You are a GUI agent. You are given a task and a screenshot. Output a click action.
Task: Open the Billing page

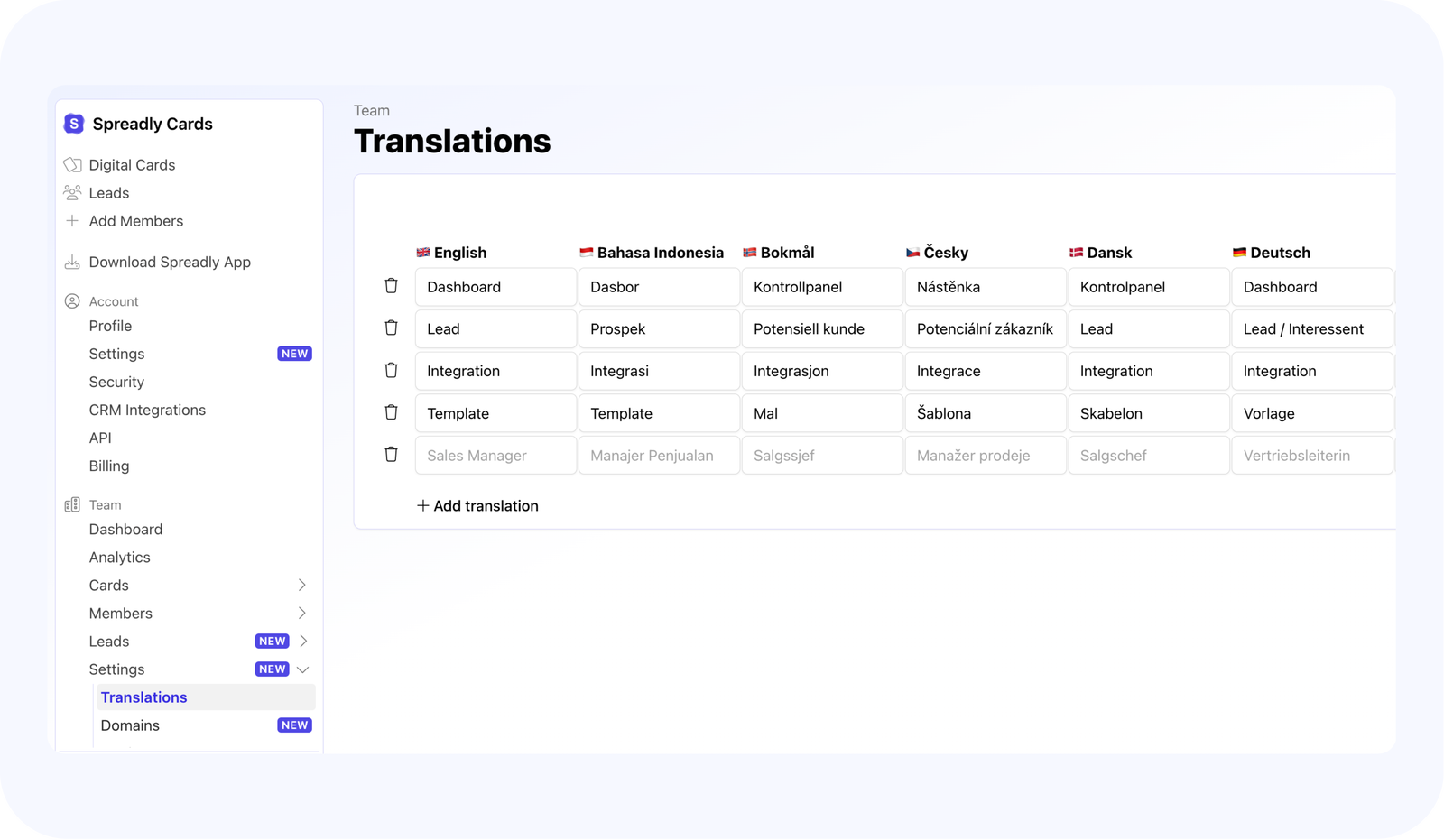(x=109, y=466)
